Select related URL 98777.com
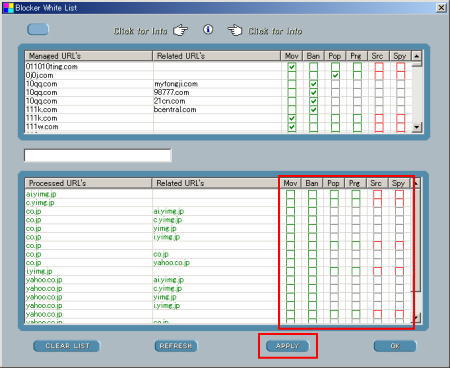The height and width of the screenshot is (368, 450). 171,93
